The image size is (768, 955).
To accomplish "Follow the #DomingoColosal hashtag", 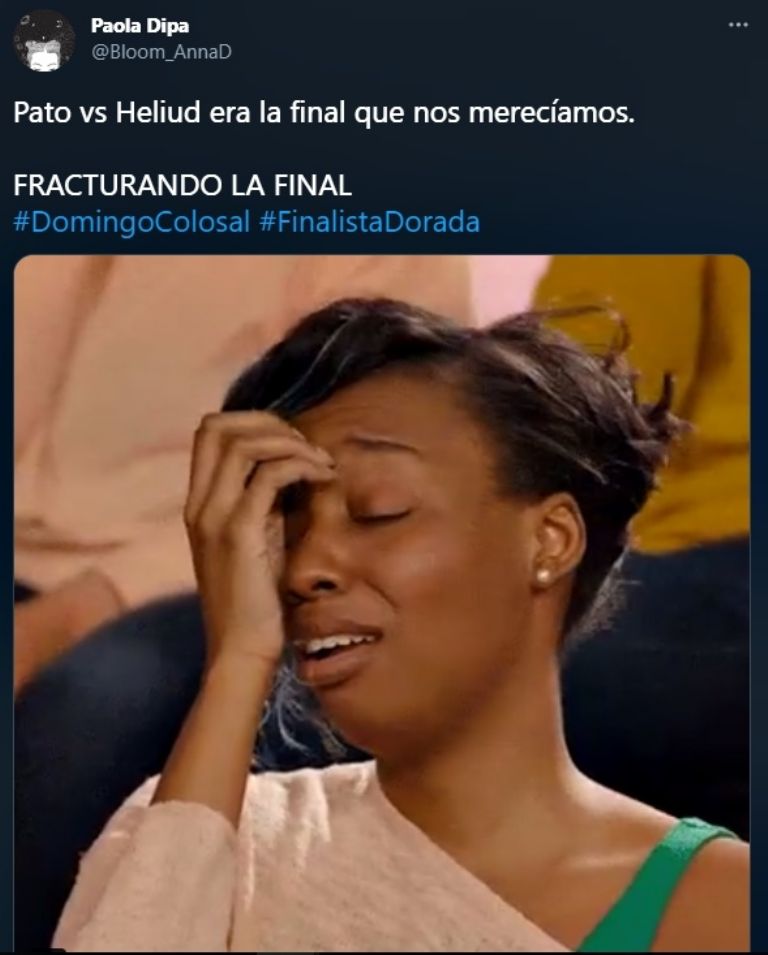I will pyautogui.click(x=132, y=222).
